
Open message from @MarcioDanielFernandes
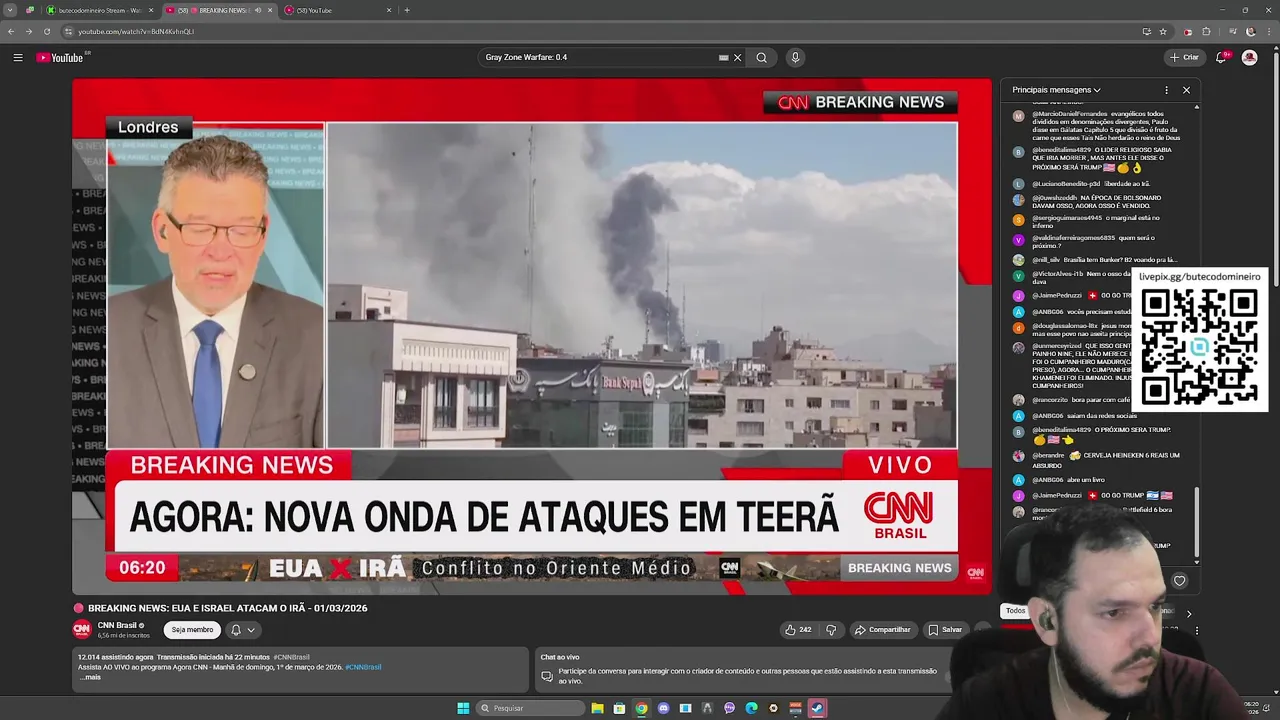coord(1097,125)
